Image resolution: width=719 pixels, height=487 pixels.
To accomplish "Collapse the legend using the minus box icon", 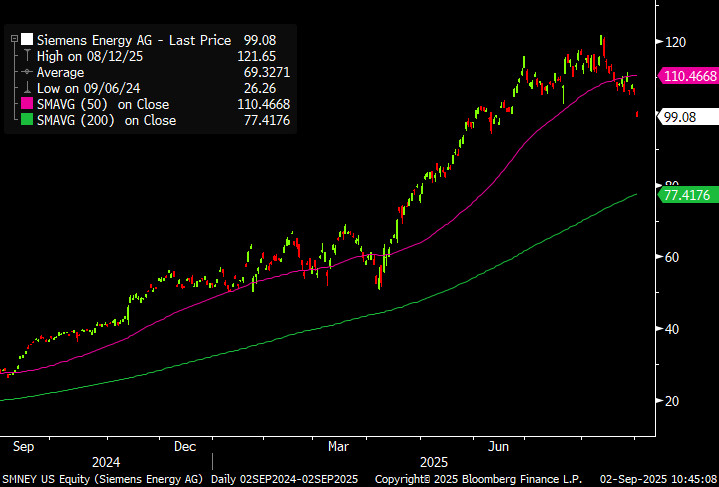I will (15, 40).
